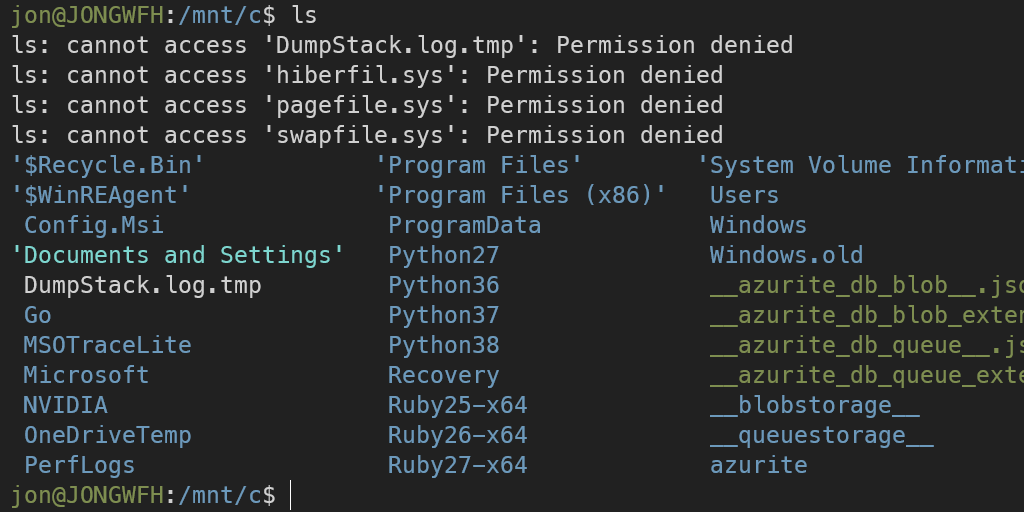The height and width of the screenshot is (512, 1024).
Task: Click the '$Recycle.Bin' entry
Action: point(108,165)
